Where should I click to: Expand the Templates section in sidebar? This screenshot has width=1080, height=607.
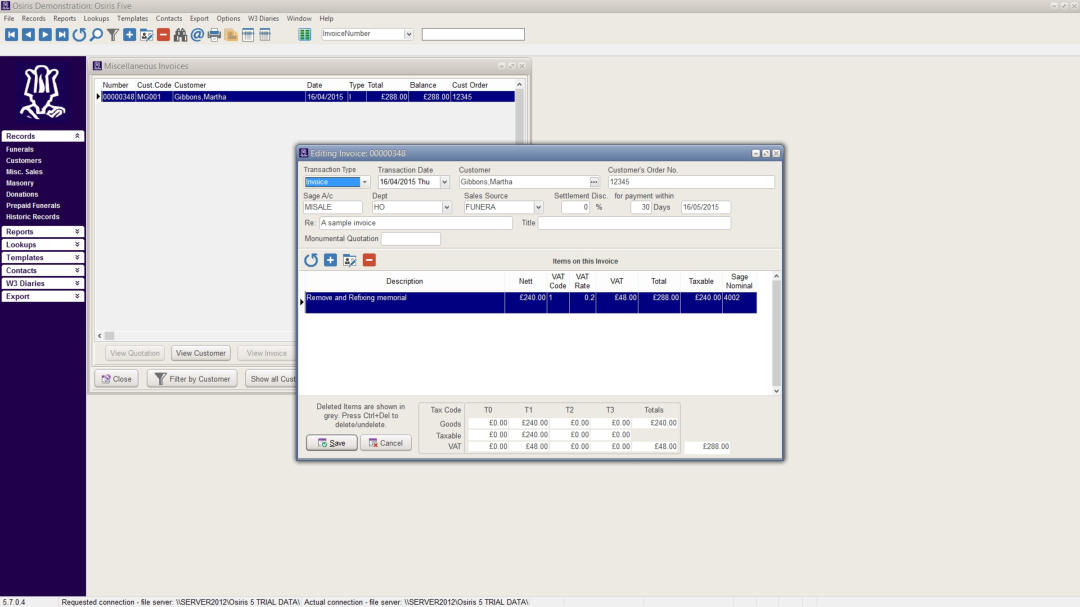[x=42, y=258]
